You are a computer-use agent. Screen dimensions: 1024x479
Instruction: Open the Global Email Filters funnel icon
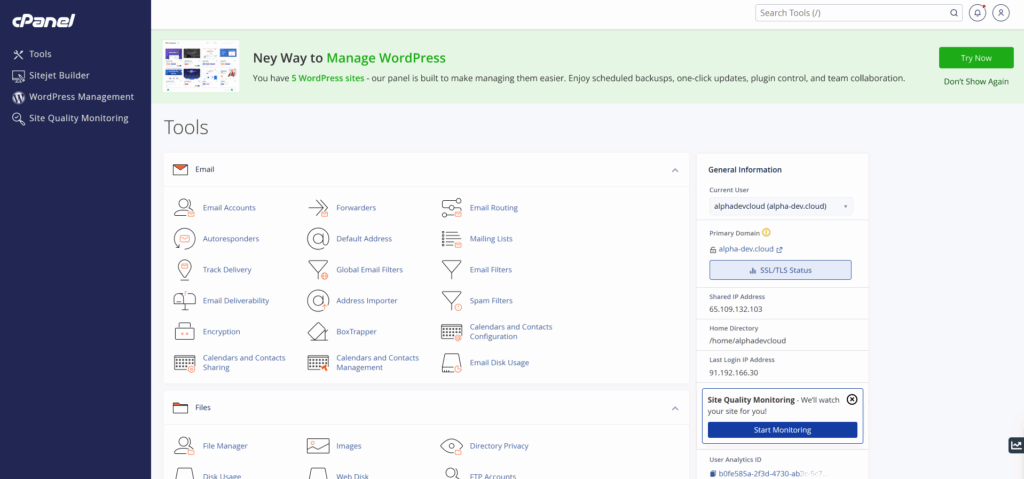pos(317,269)
